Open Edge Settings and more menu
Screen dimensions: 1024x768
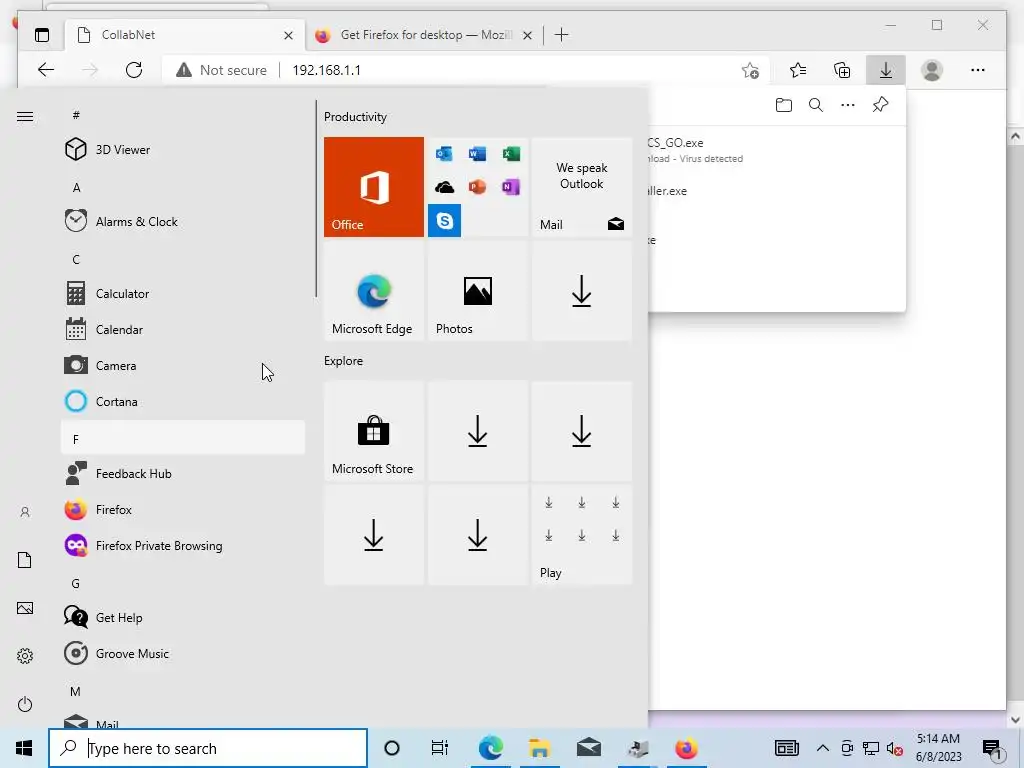[978, 70]
